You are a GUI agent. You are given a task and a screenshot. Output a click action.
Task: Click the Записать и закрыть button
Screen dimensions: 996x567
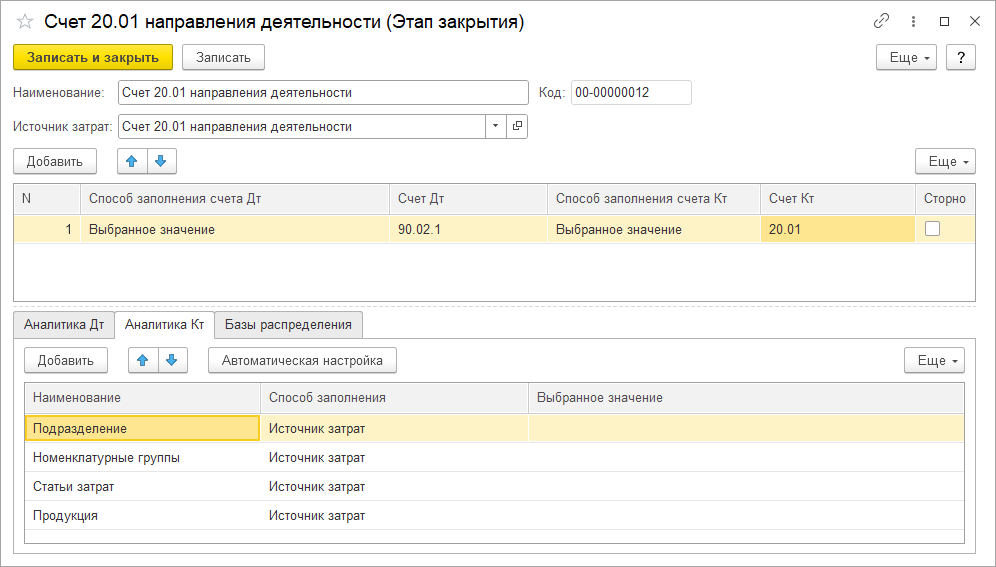tap(93, 57)
